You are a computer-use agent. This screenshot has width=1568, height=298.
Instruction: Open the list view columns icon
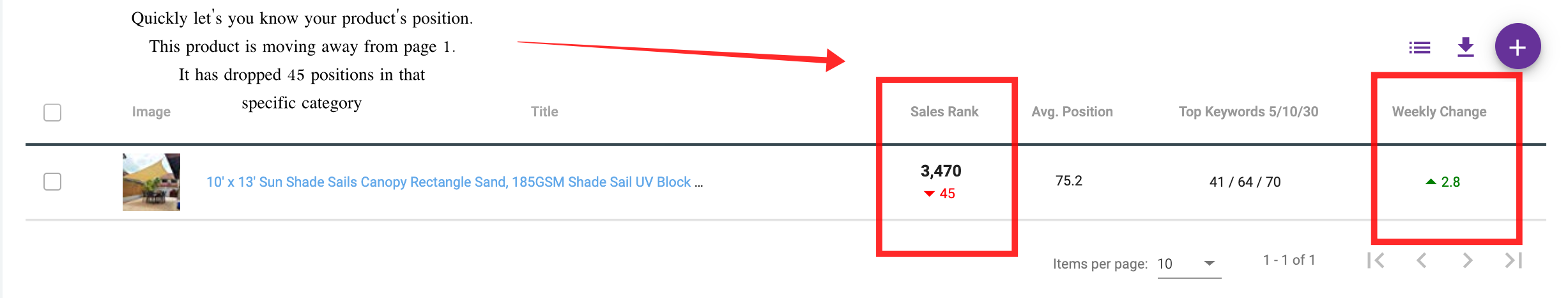point(1419,47)
